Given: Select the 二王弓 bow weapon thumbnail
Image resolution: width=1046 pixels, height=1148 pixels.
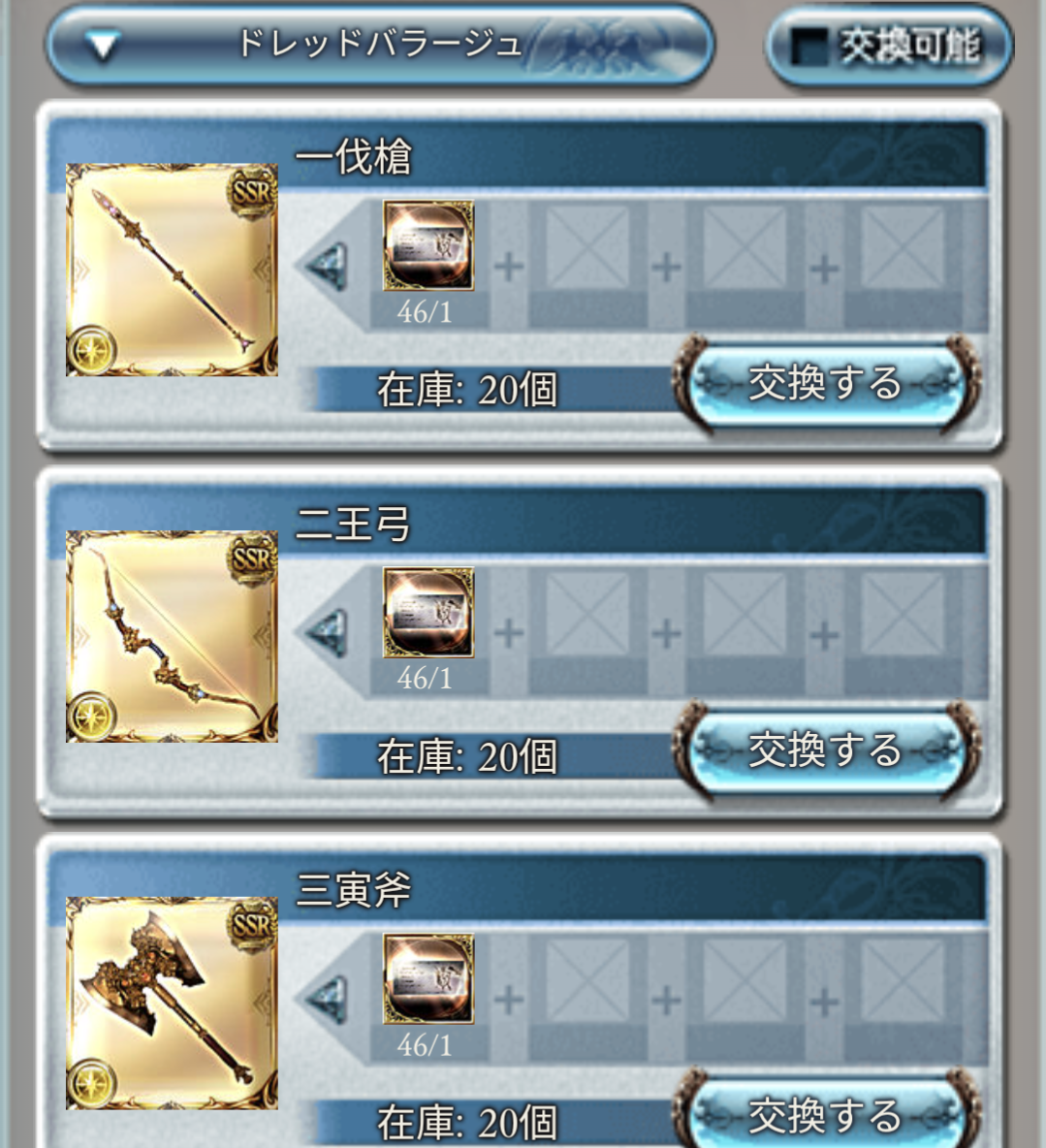Looking at the screenshot, I should (172, 636).
